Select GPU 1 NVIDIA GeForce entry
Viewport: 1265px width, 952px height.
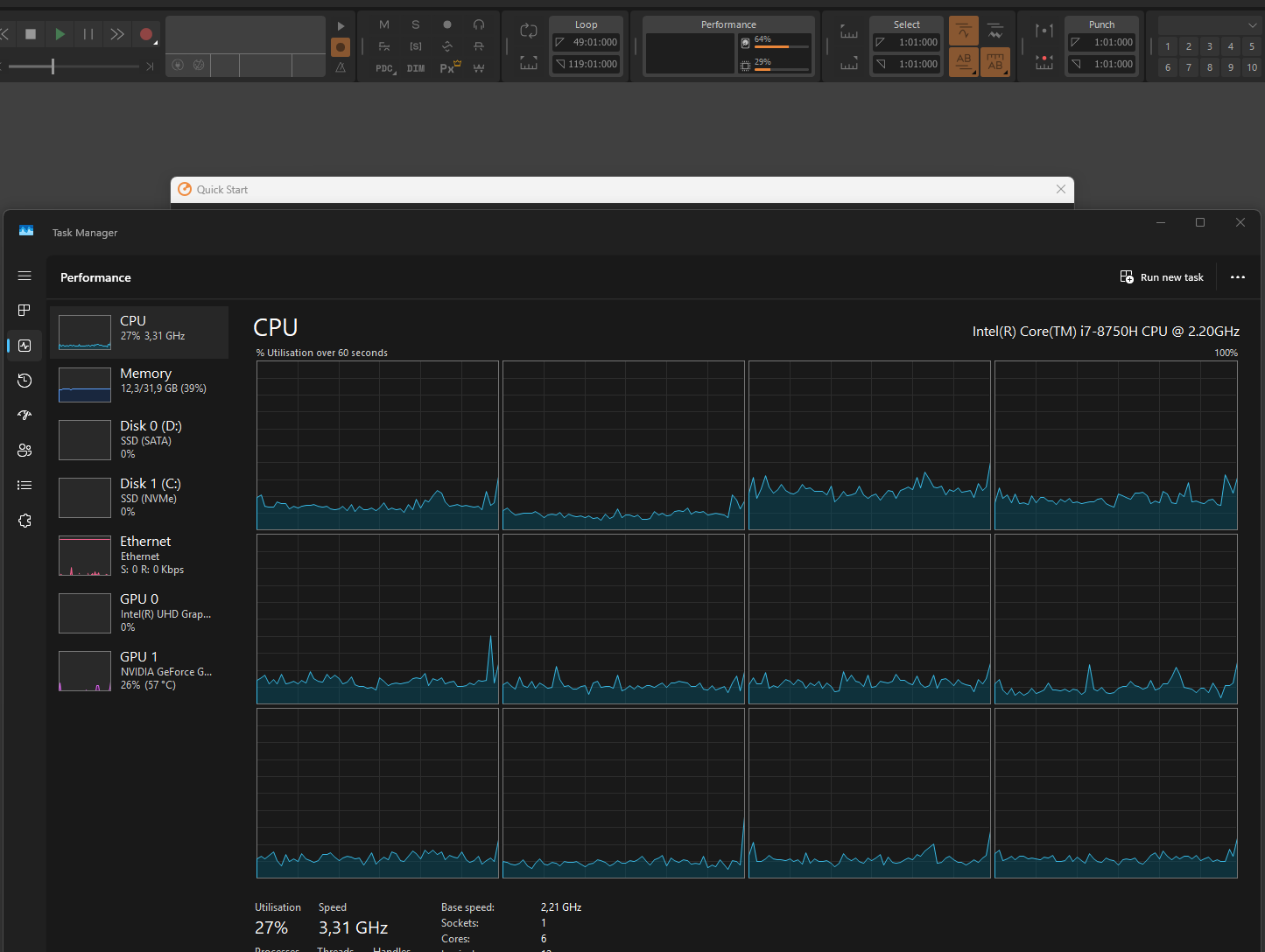(139, 671)
